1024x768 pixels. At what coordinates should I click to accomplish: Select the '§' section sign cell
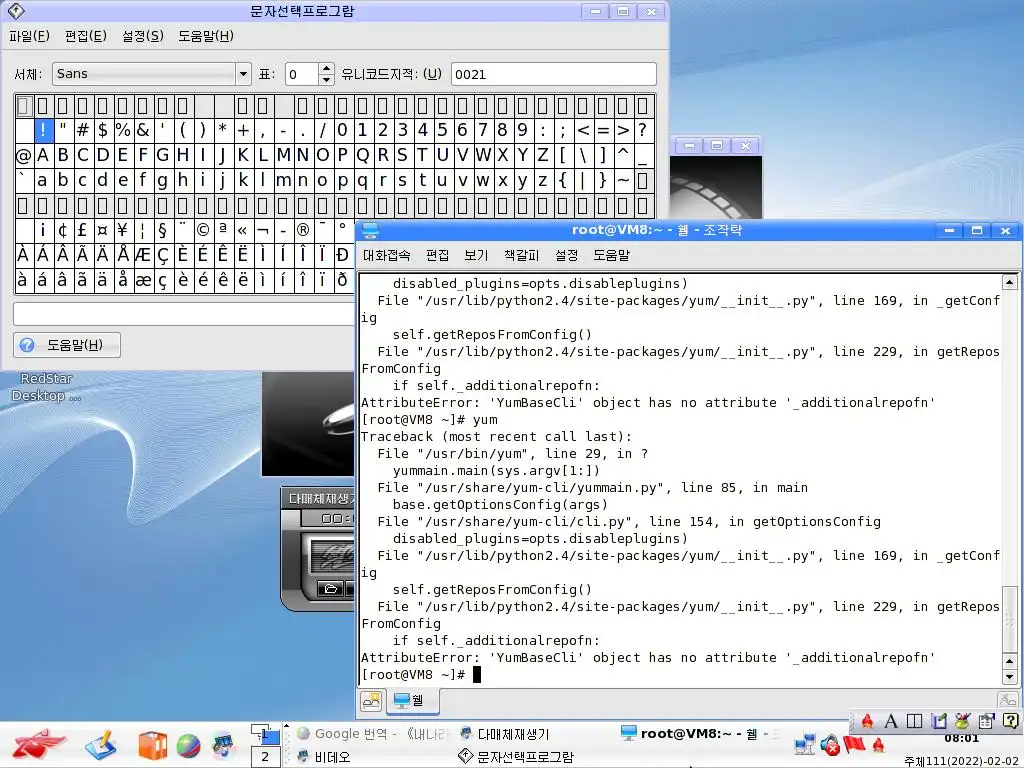[x=163, y=230]
